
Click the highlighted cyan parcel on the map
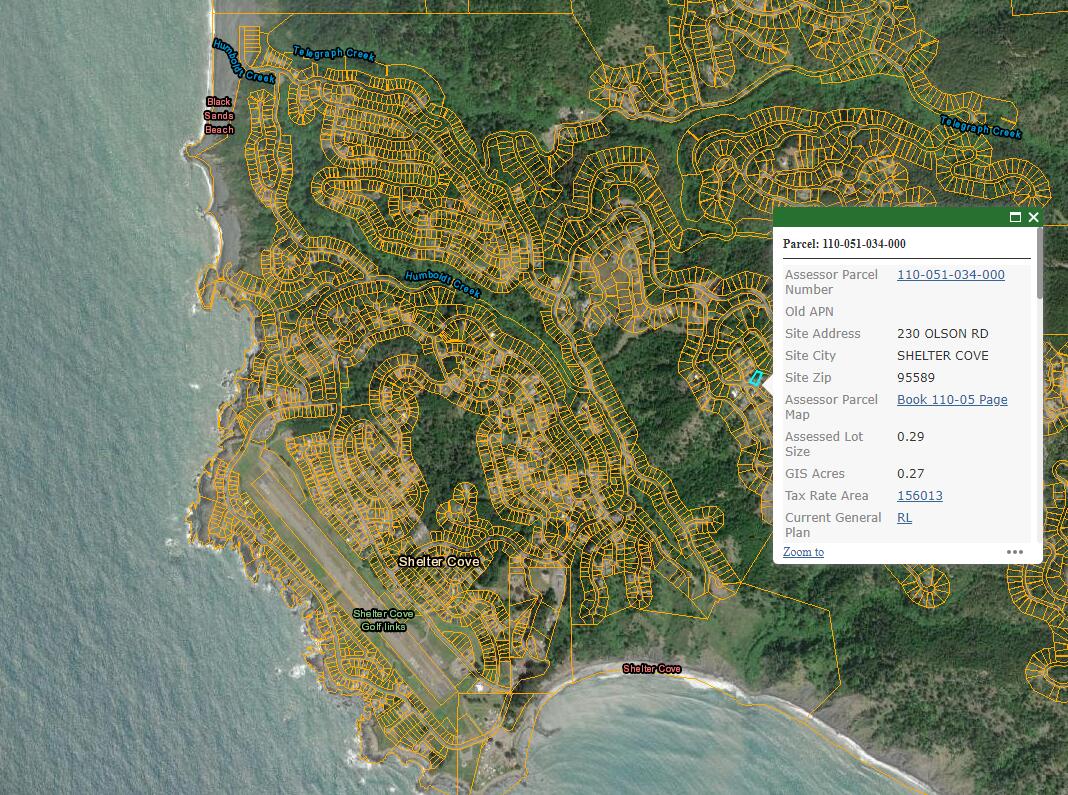[x=755, y=378]
